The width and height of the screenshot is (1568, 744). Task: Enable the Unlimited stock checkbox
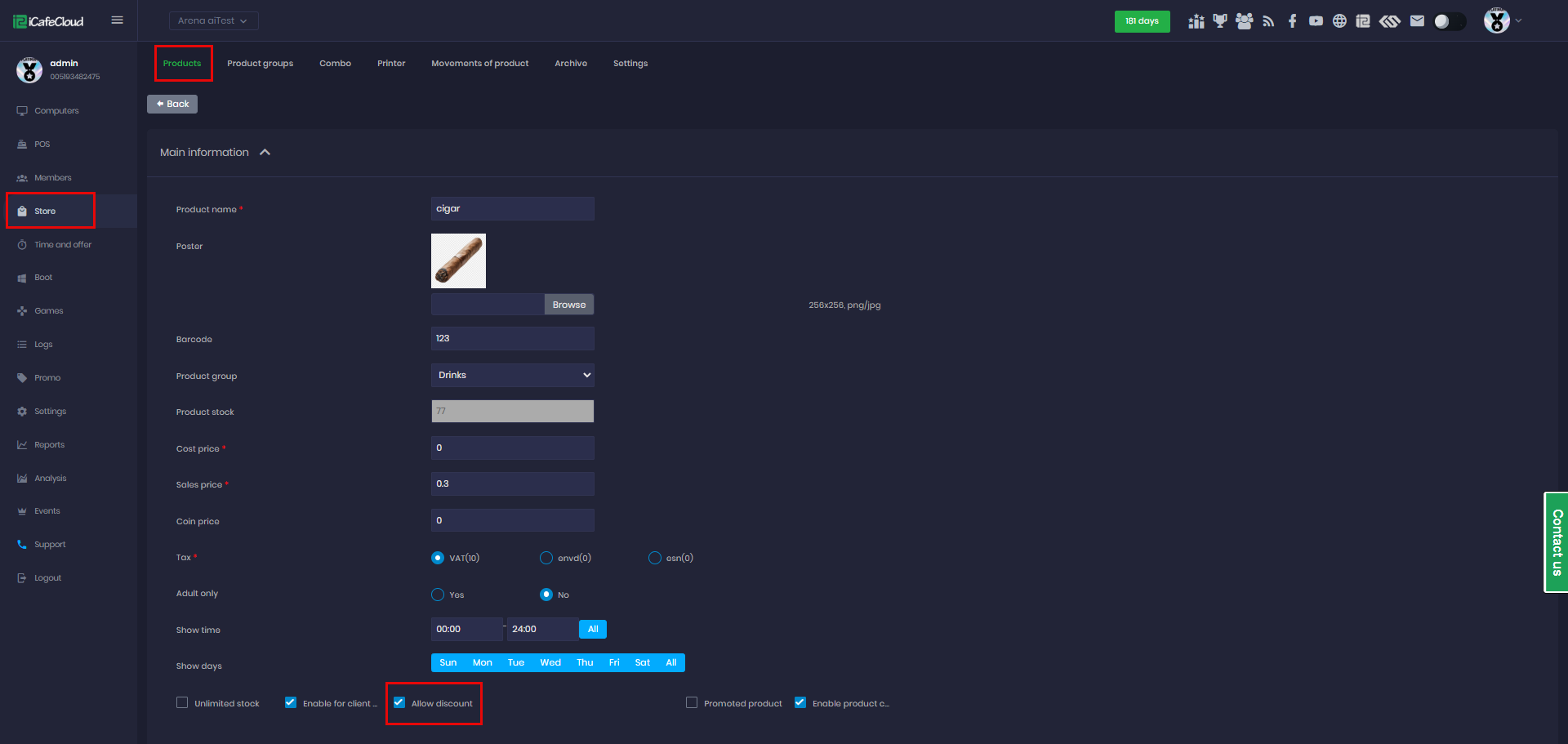[182, 702]
